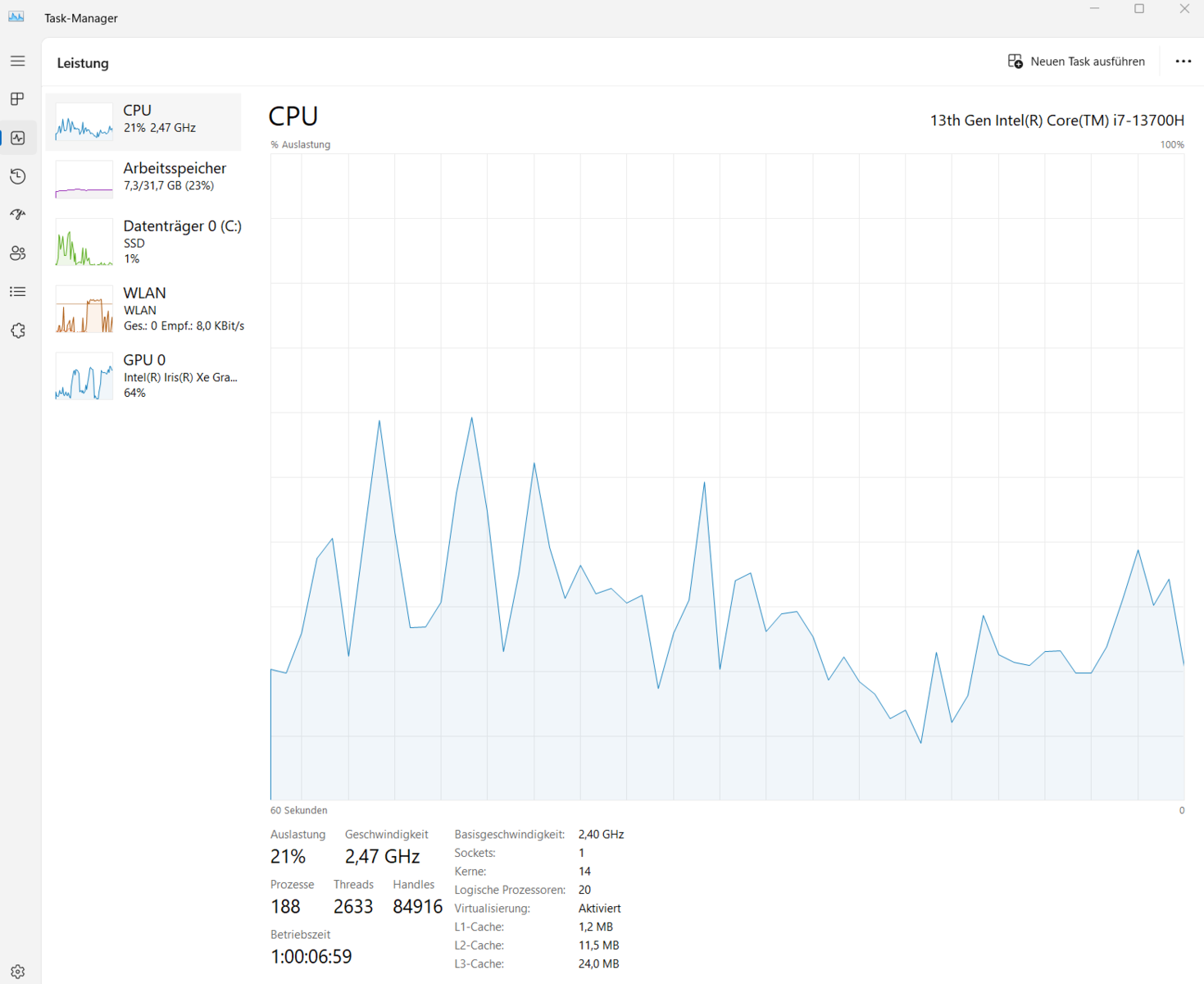Click the 'Handles' label
Viewport: 1204px width, 984px height.
(x=414, y=885)
